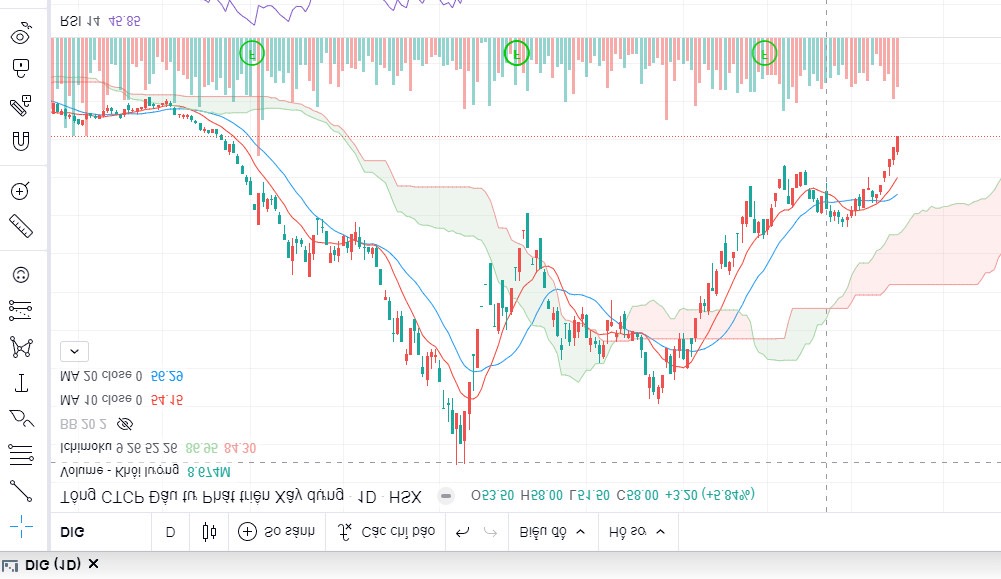Open the D timeframe menu
Screen dimensions: 1001x579
click(170, 532)
